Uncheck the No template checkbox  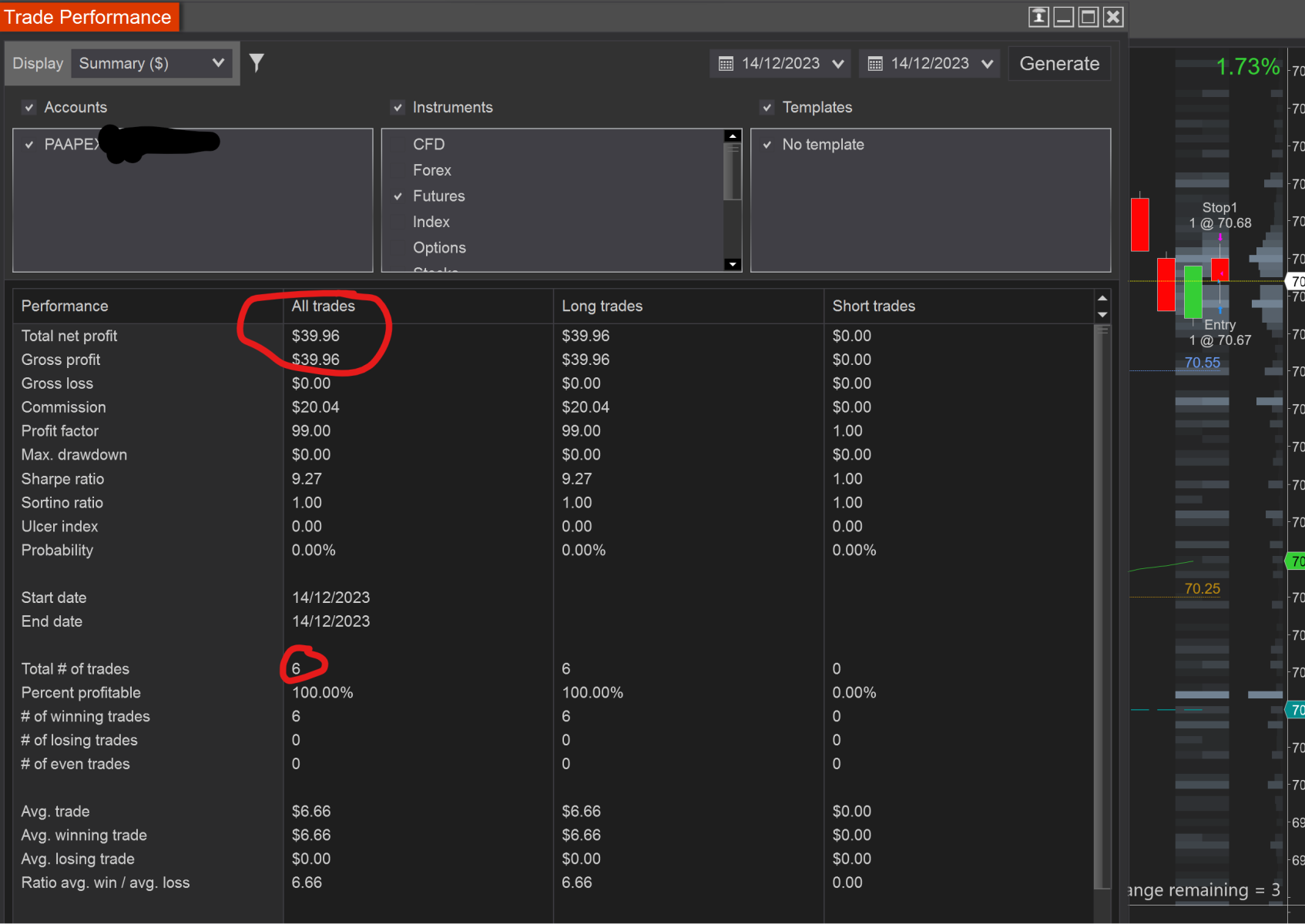click(767, 144)
